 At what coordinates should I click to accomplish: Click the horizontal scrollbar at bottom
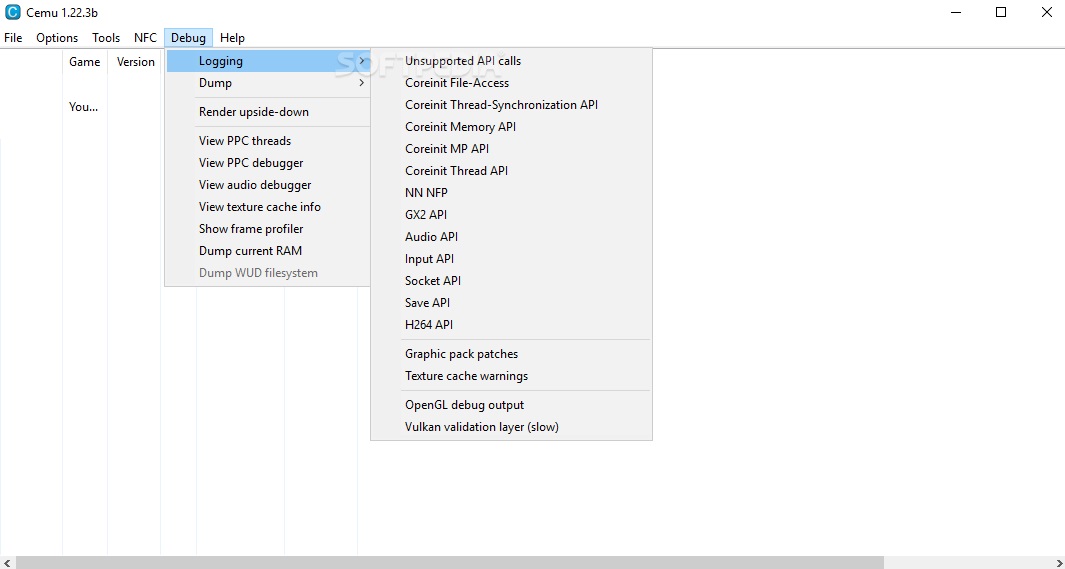(450, 562)
